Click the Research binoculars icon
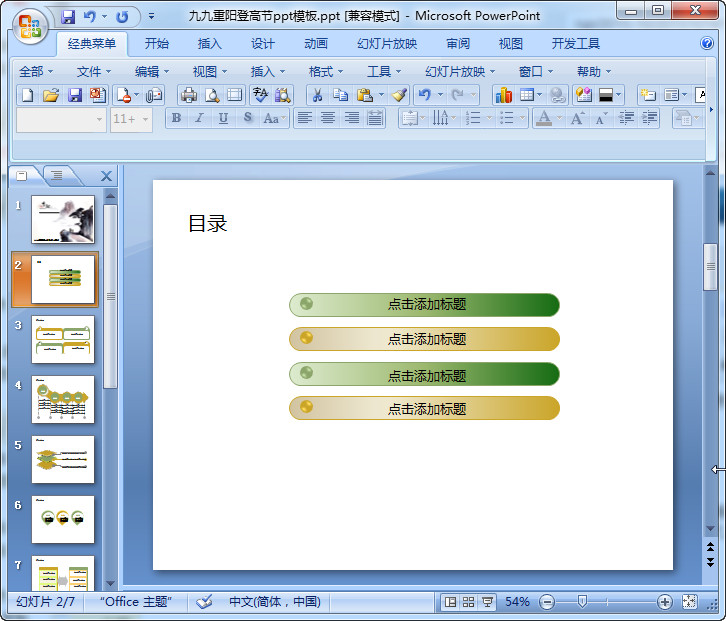 pyautogui.click(x=283, y=95)
